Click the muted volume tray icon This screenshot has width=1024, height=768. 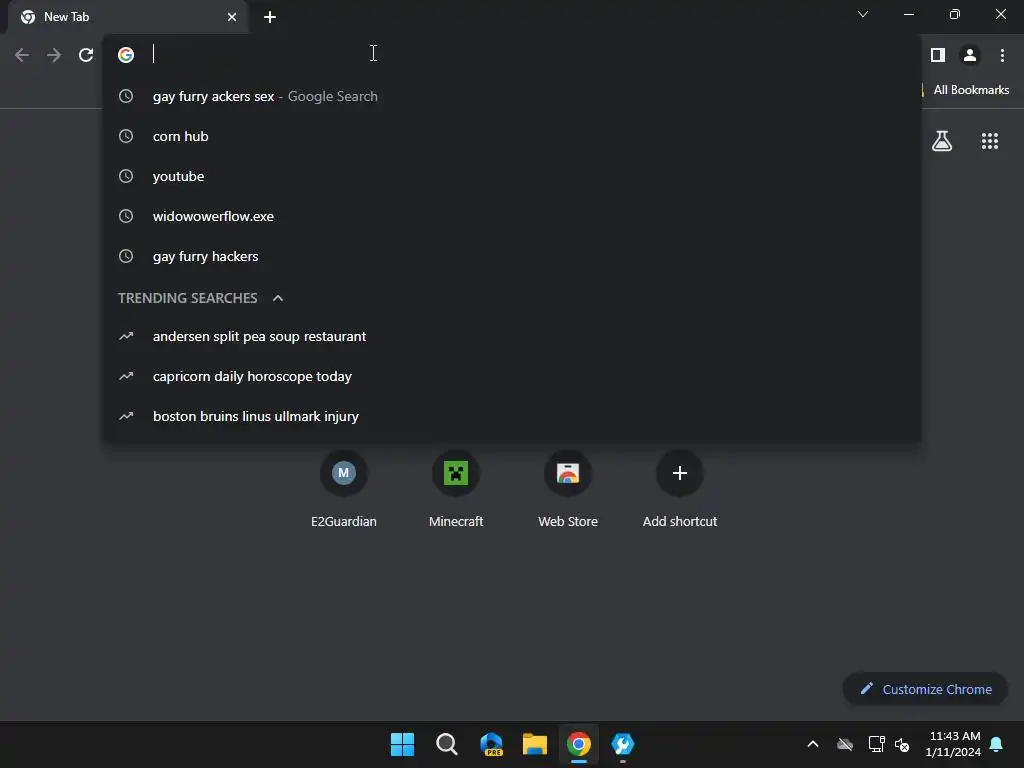tap(902, 744)
